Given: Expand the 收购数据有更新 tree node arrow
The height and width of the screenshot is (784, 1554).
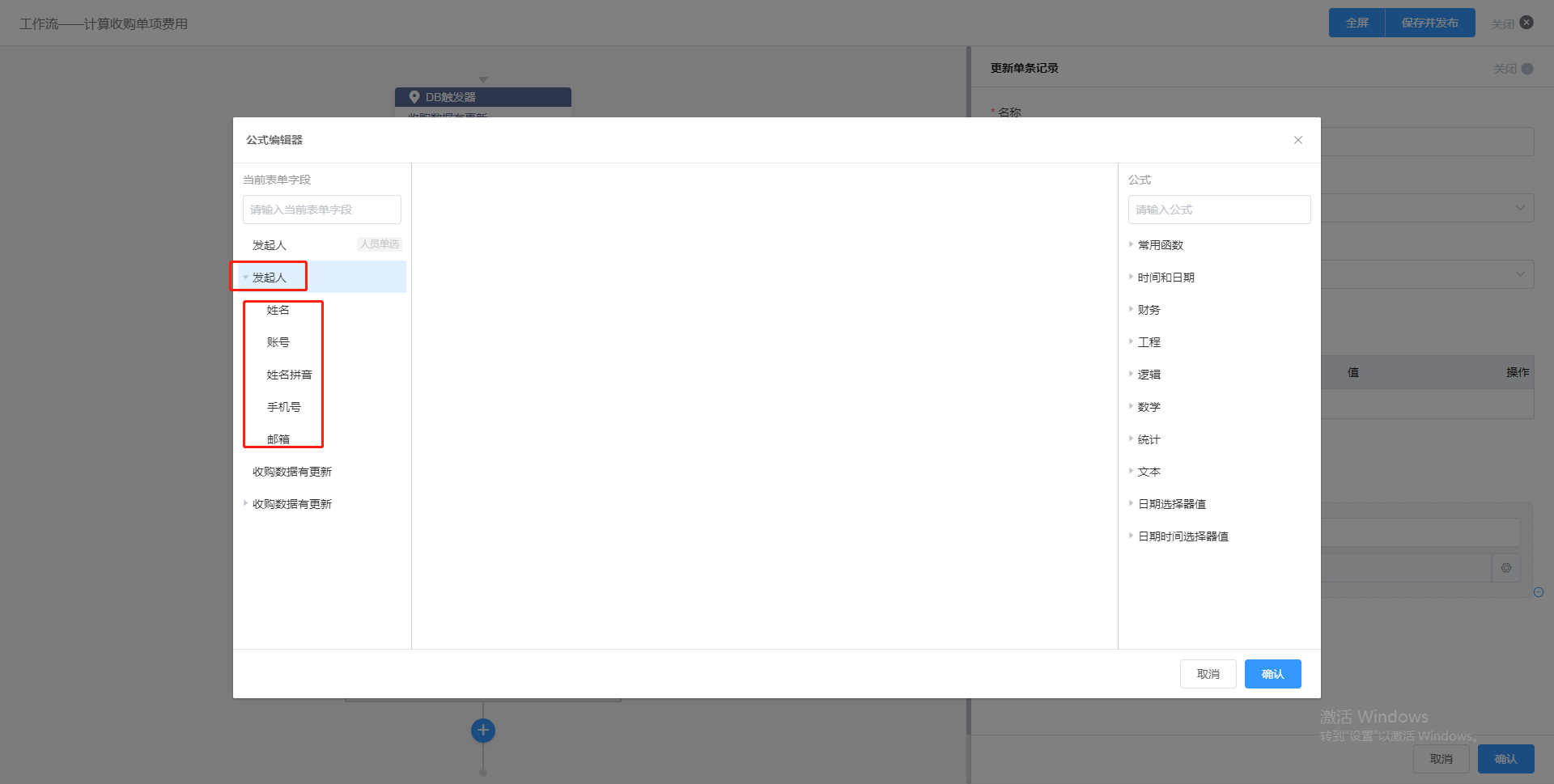Looking at the screenshot, I should 245,503.
